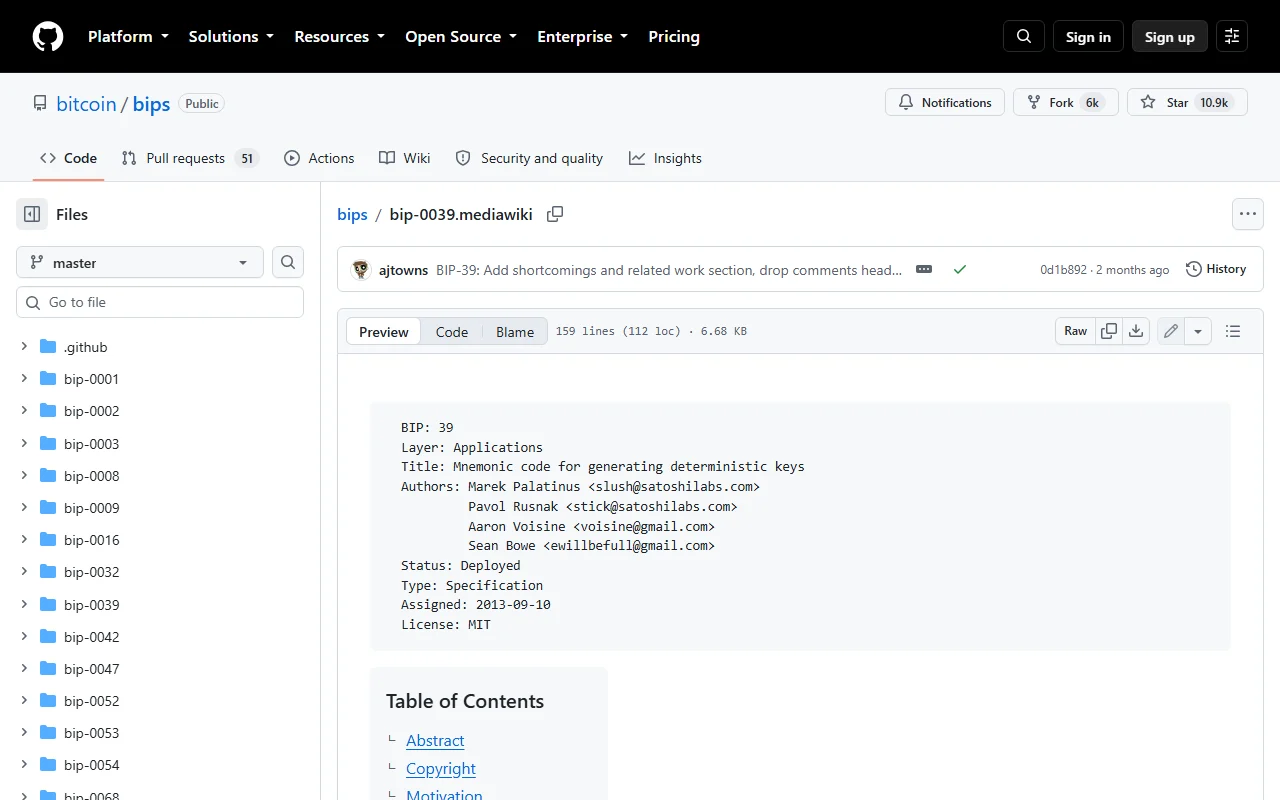Image resolution: width=1280 pixels, height=800 pixels.
Task: Jump to Copyright section
Action: click(441, 768)
